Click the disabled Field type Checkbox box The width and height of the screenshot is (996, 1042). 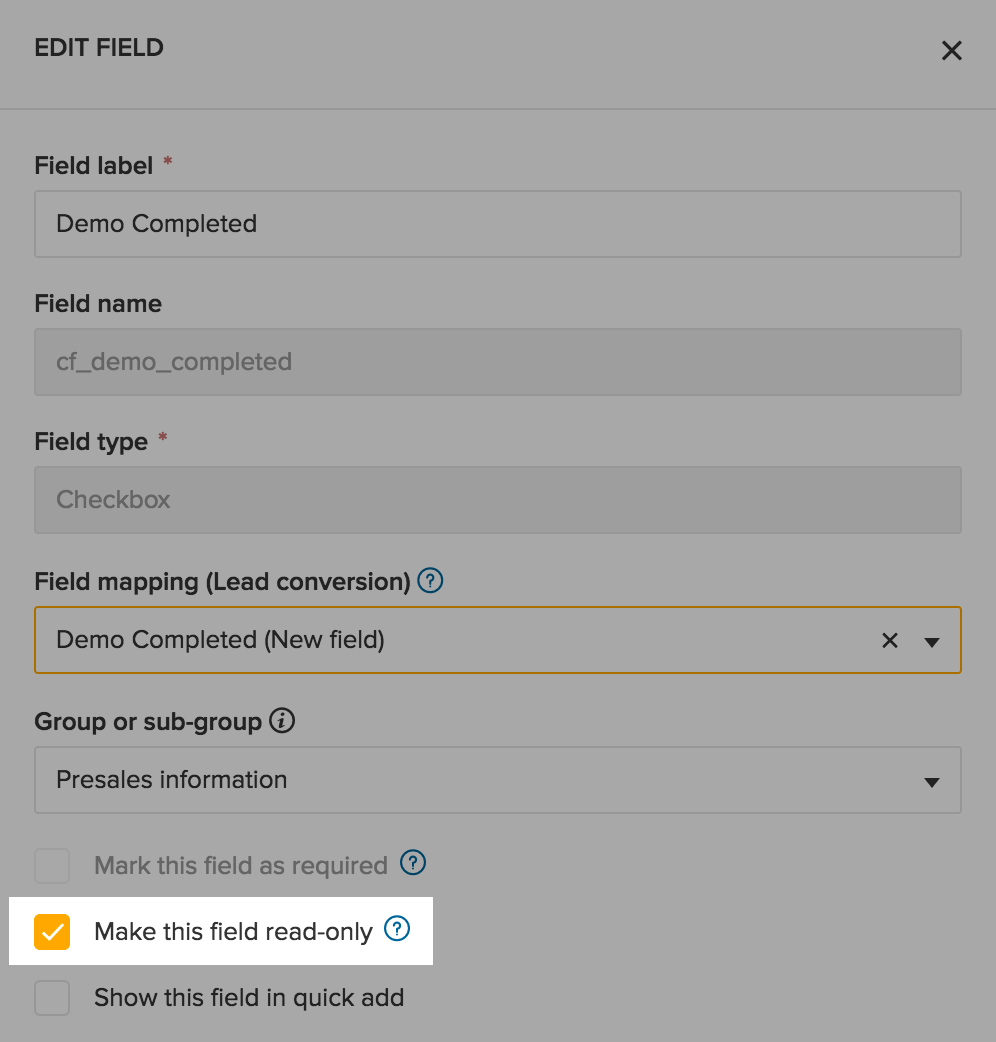(x=498, y=500)
